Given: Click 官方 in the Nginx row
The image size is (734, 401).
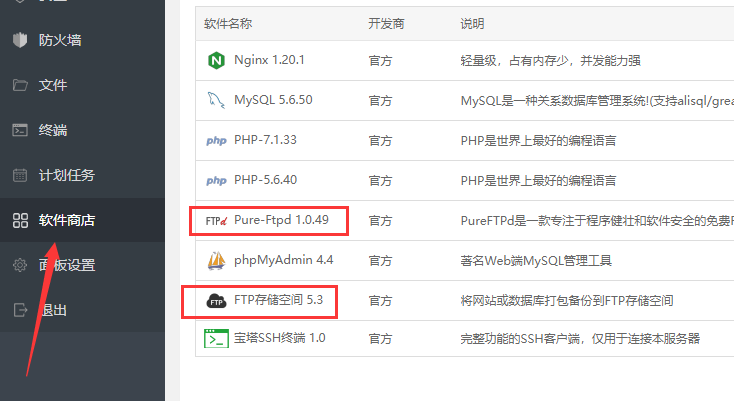Looking at the screenshot, I should point(380,61).
